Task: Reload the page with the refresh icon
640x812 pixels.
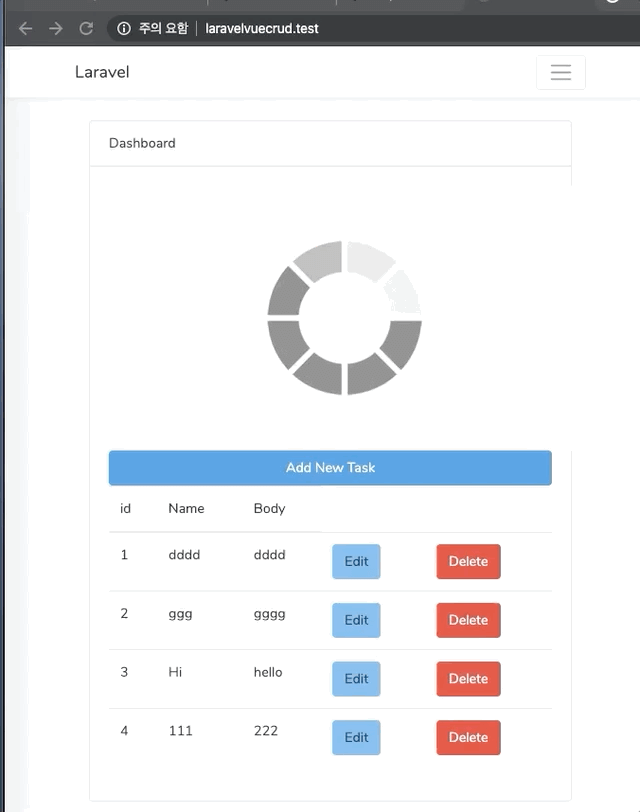Action: click(86, 28)
